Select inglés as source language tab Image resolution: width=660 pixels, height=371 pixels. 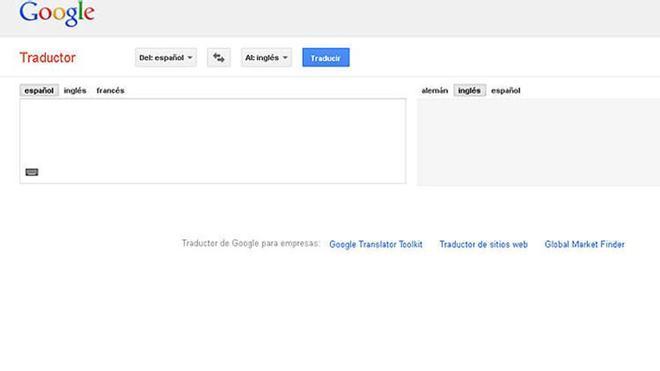[75, 91]
